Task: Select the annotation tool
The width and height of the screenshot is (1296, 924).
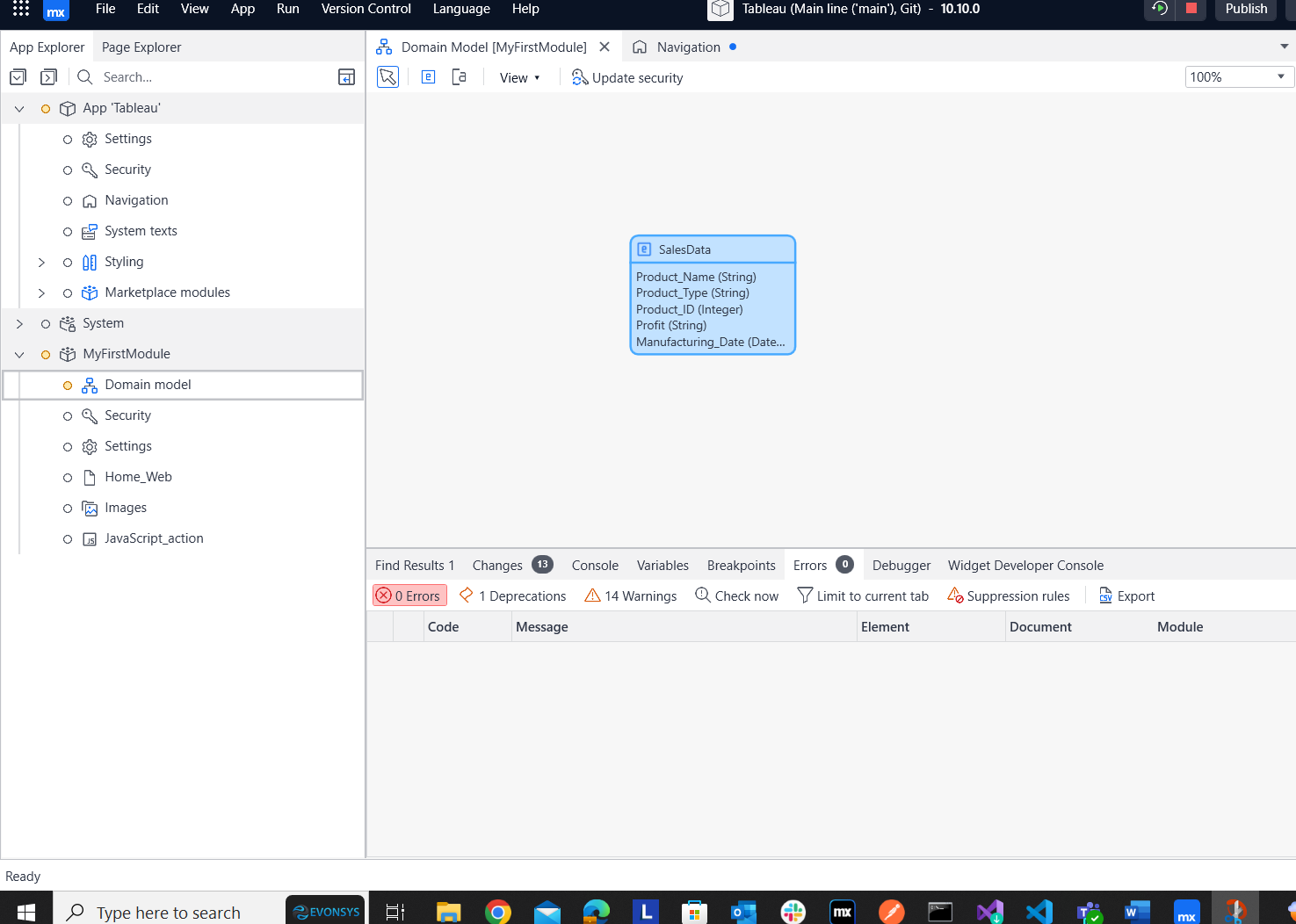Action: pyautogui.click(x=459, y=76)
